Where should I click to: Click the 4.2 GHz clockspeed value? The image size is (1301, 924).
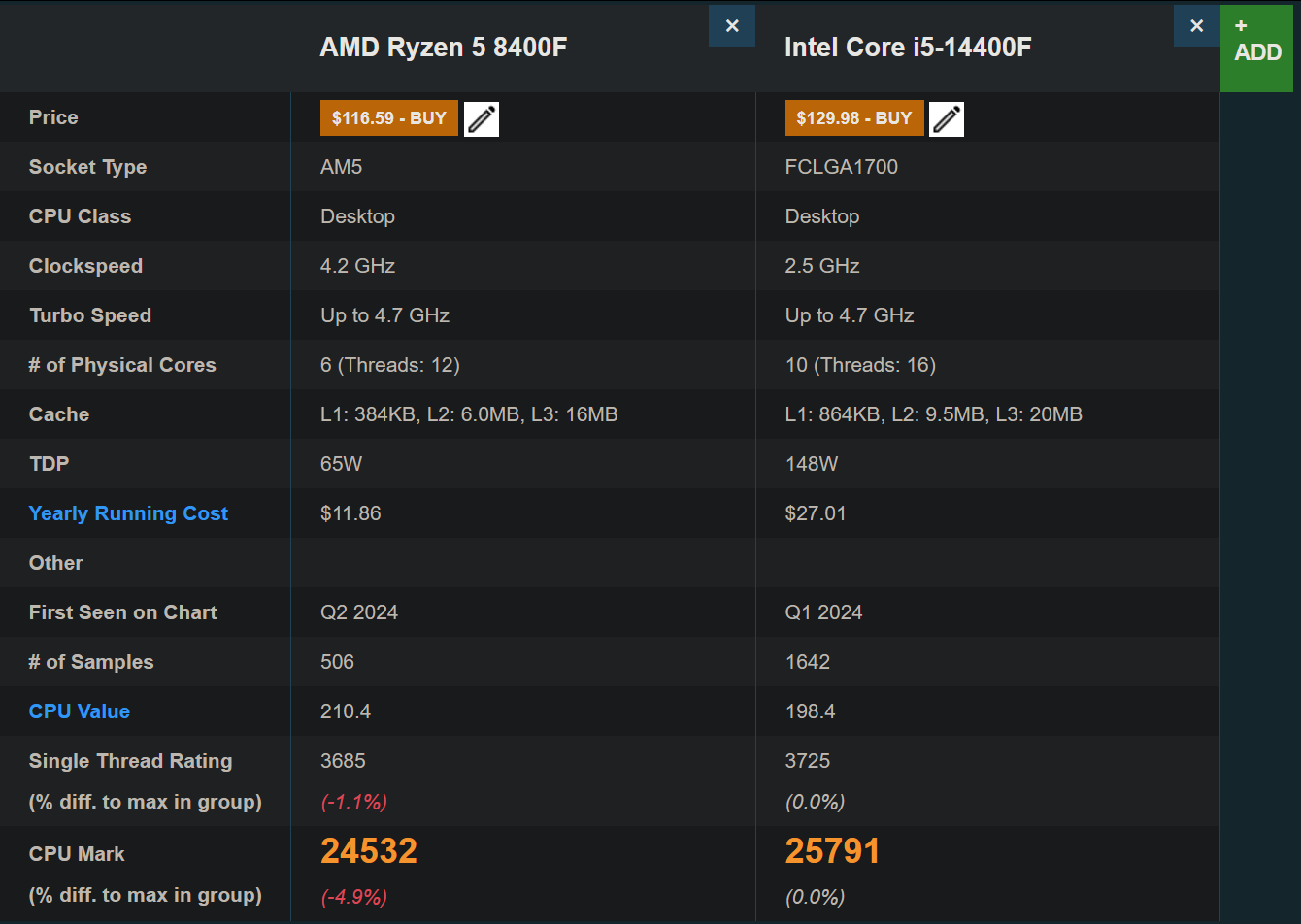(x=358, y=266)
